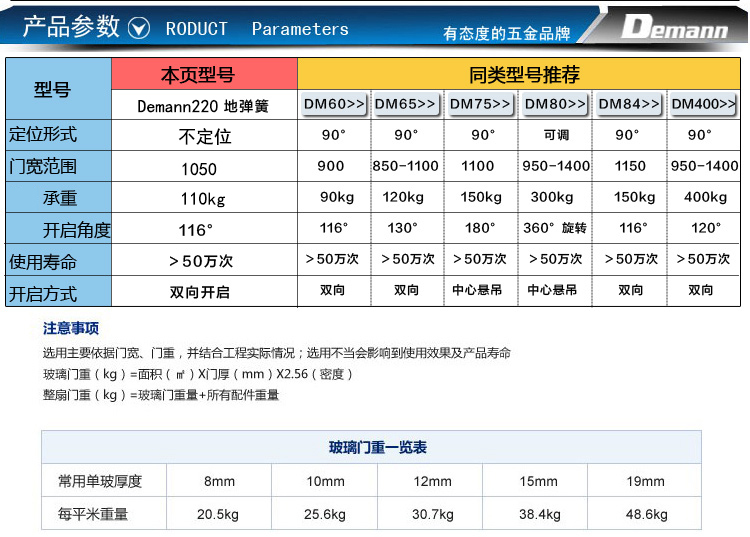750x537 pixels.
Task: Open the DM84>> model link
Action: (629, 104)
